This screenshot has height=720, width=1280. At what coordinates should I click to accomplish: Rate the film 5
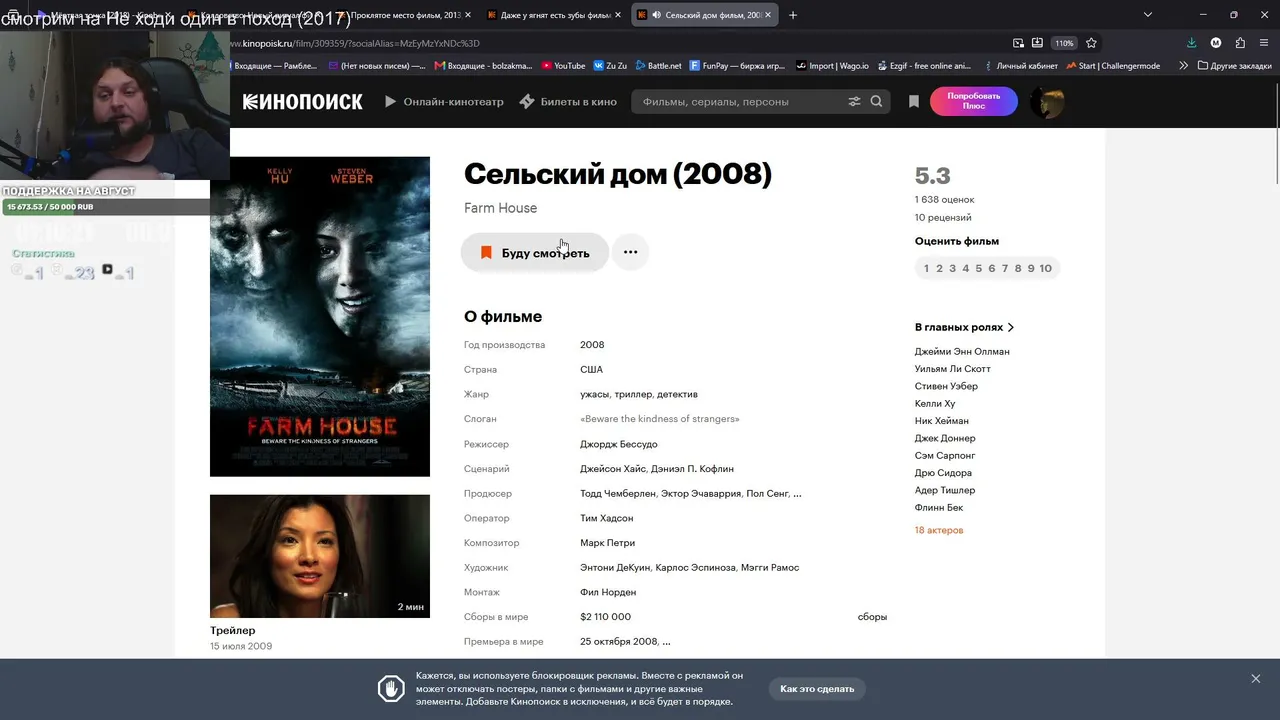click(979, 268)
